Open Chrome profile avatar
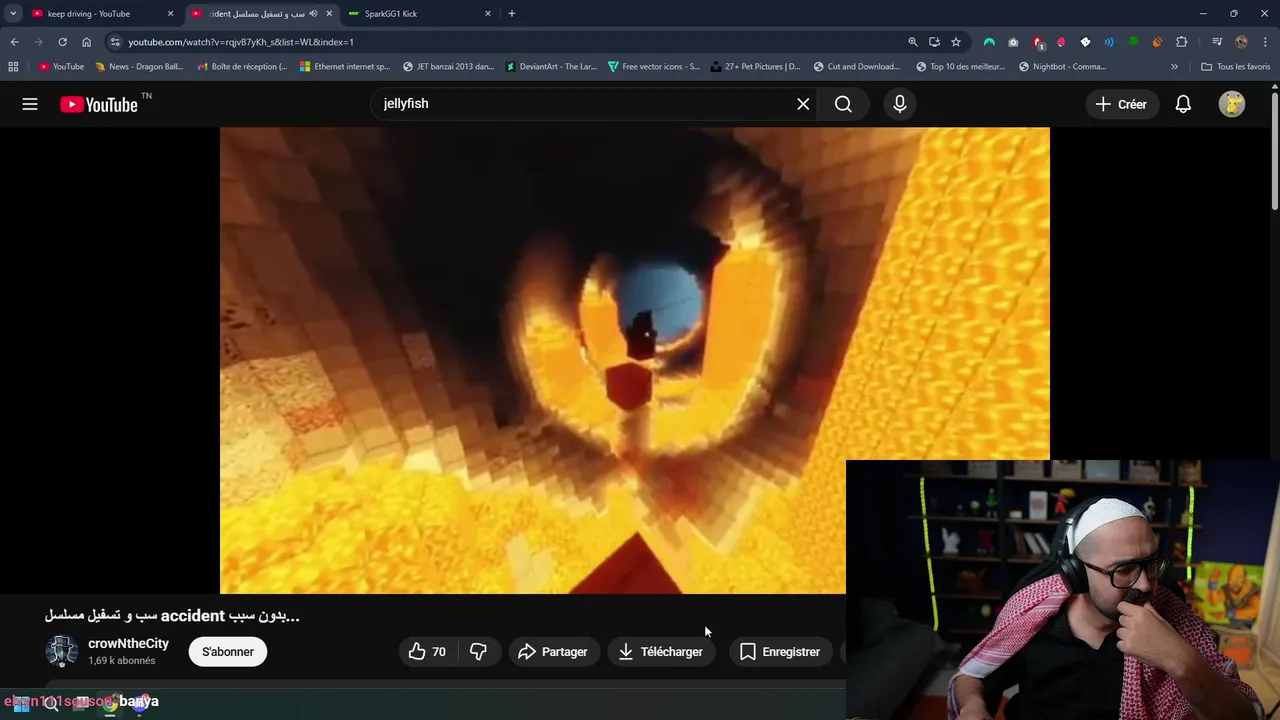The height and width of the screenshot is (720, 1280). [1241, 42]
